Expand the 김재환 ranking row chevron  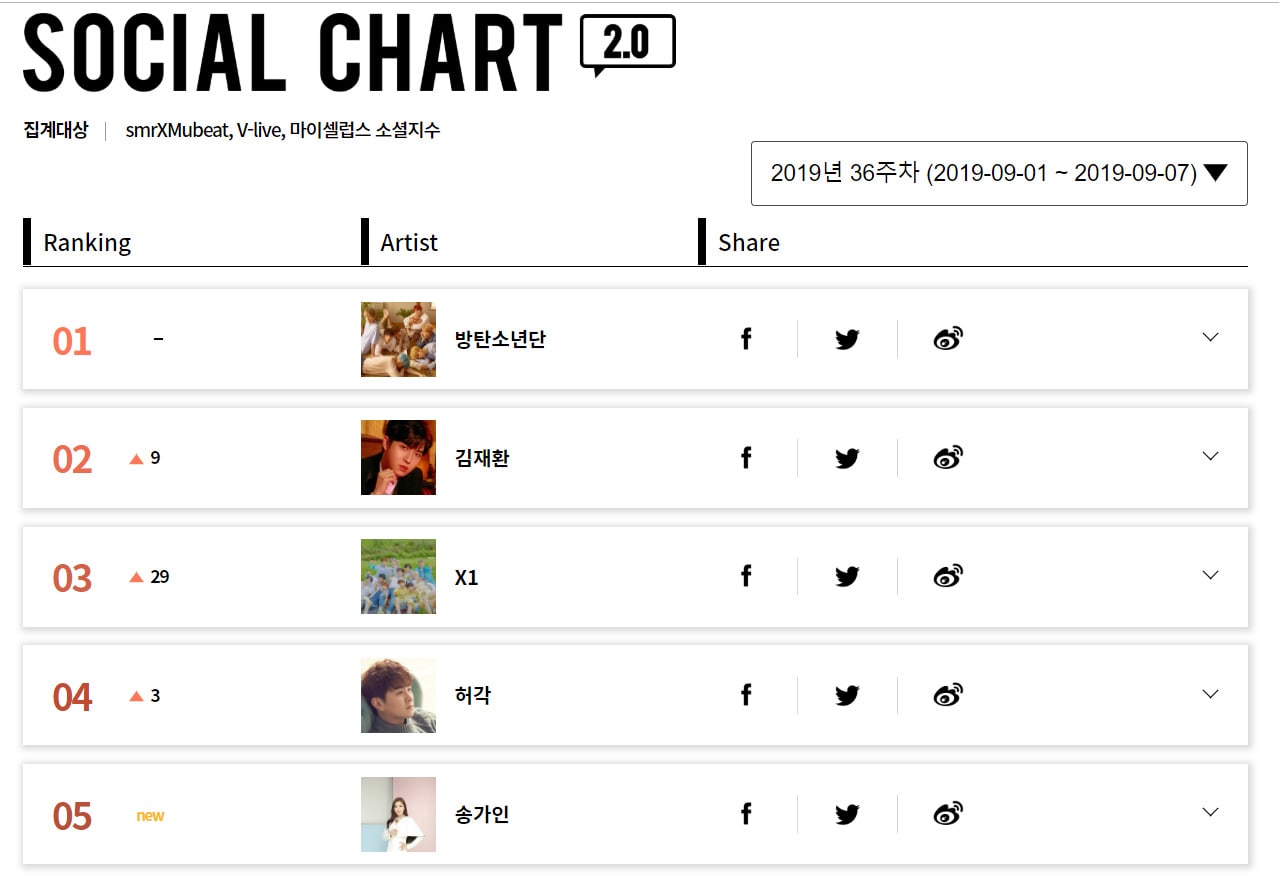coord(1210,457)
